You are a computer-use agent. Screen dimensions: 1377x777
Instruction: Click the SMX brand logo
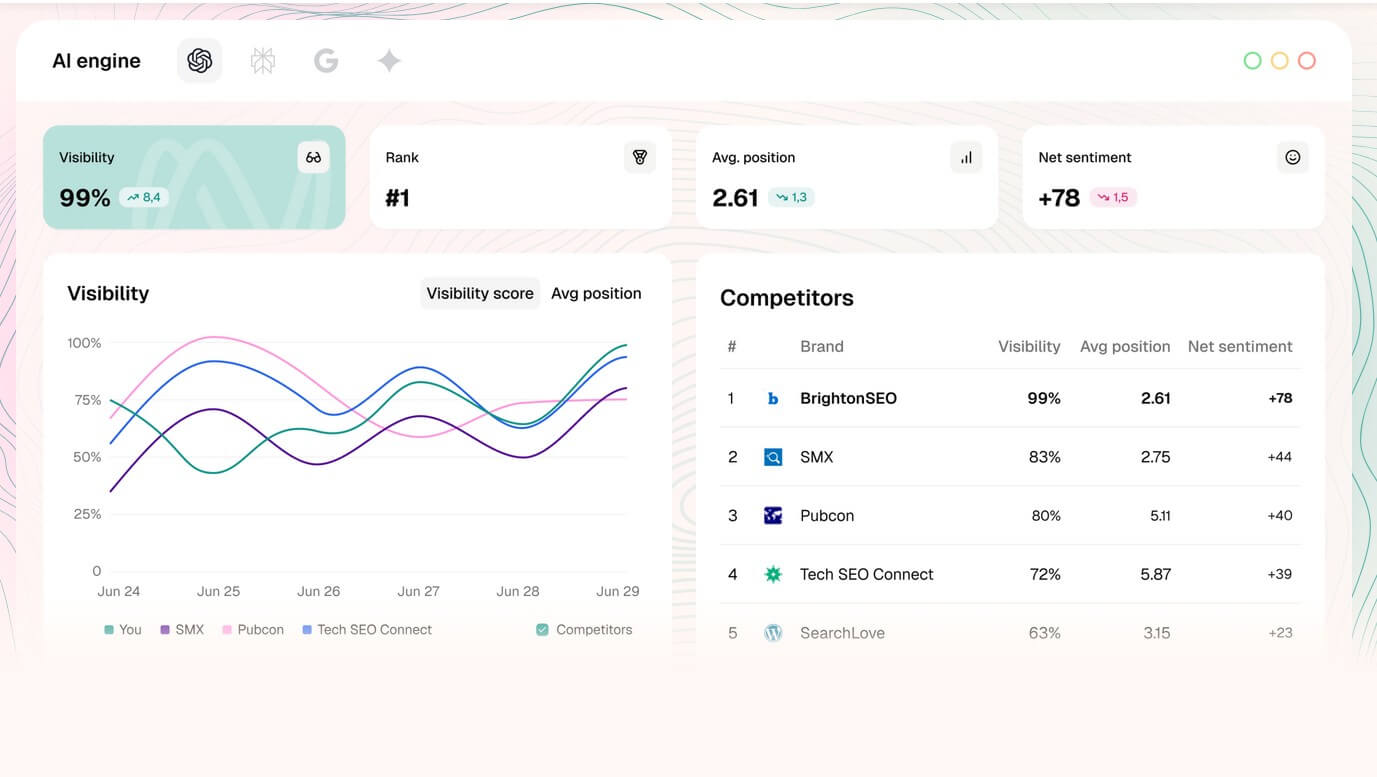773,457
